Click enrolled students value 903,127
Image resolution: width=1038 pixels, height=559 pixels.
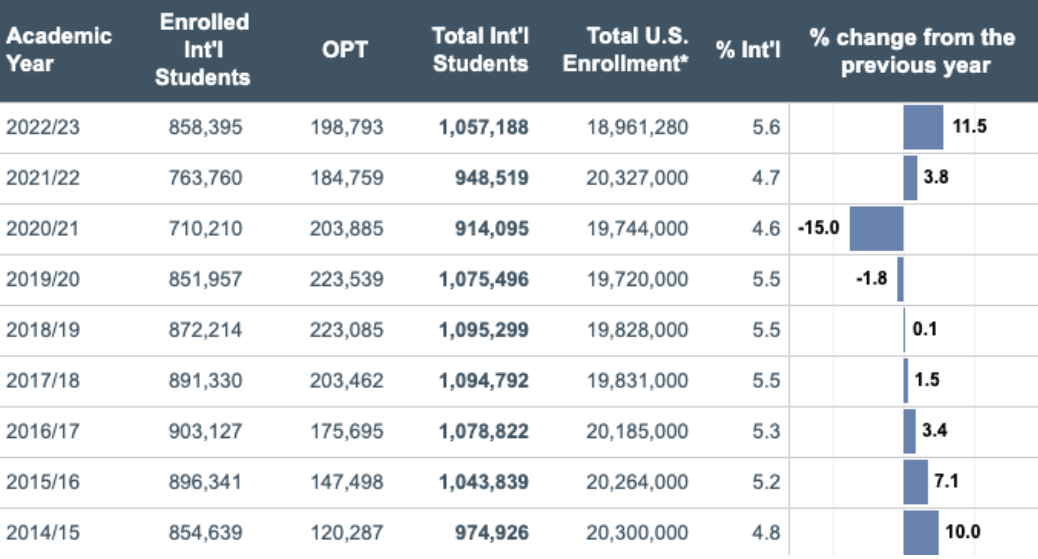pyautogui.click(x=205, y=431)
